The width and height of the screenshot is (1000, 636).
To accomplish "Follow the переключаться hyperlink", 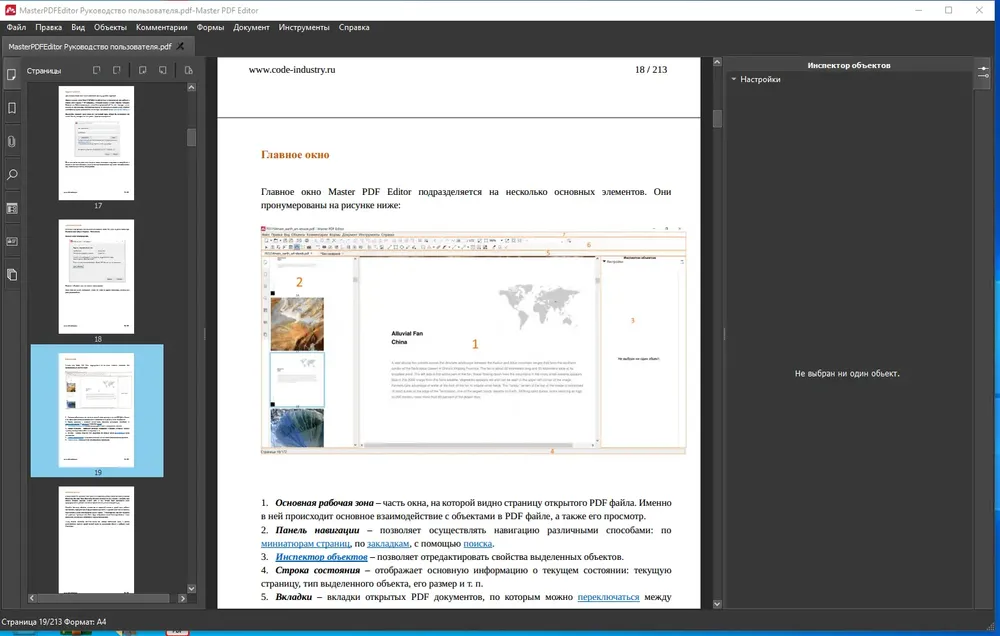I will pyautogui.click(x=608, y=597).
